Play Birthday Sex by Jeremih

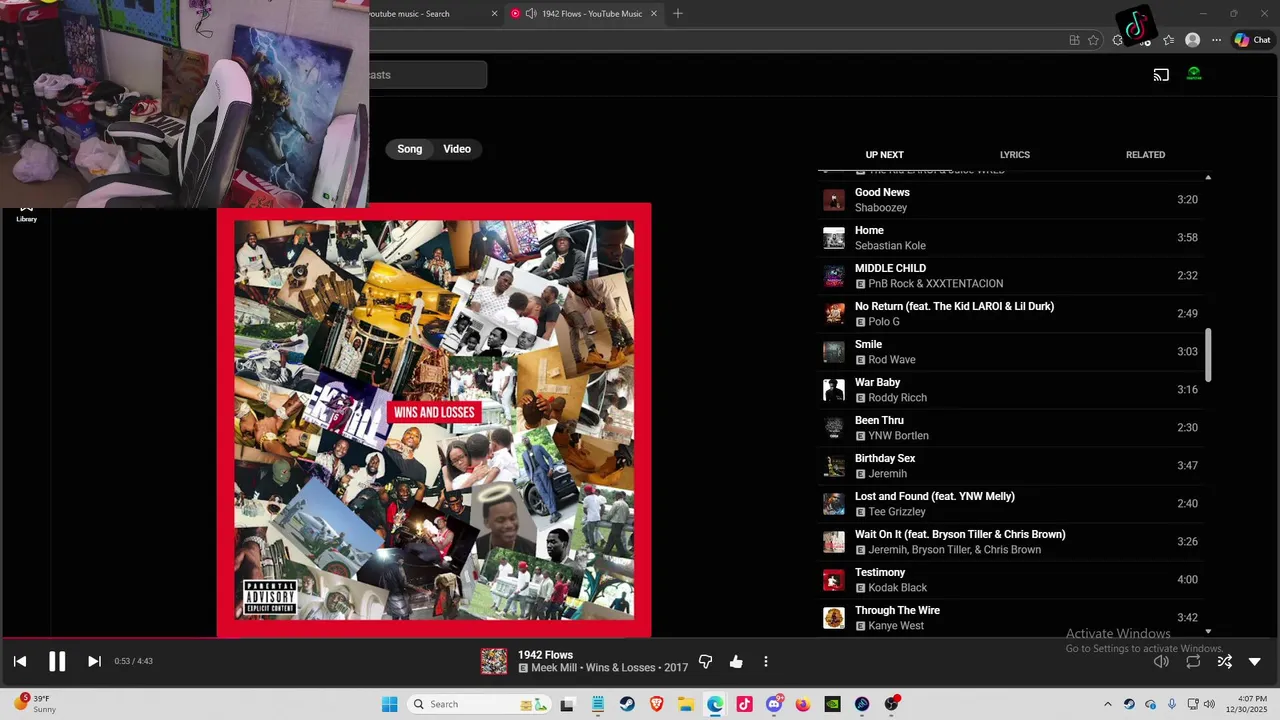[x=1010, y=466]
